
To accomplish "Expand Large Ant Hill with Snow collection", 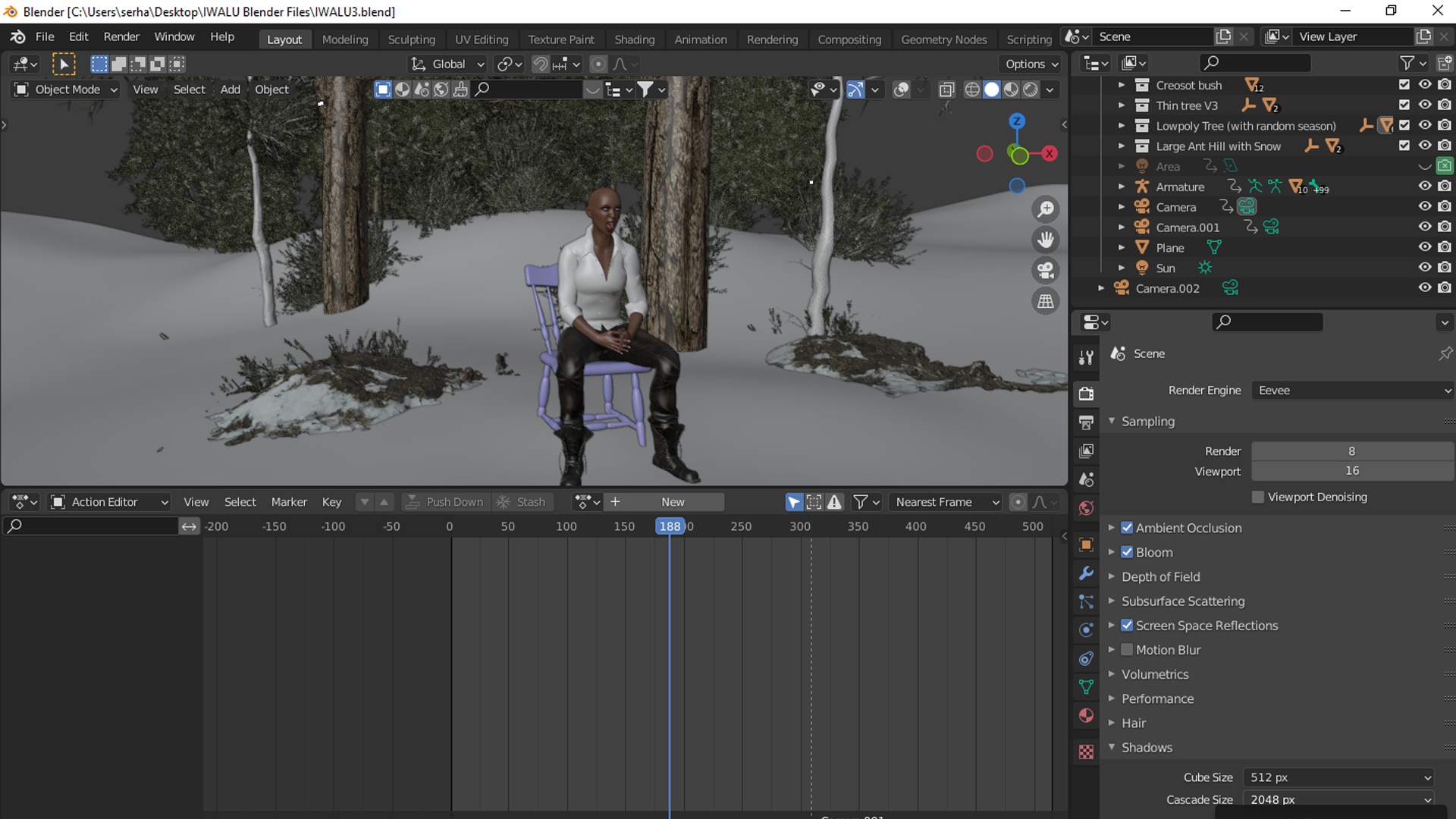I will pos(1122,146).
